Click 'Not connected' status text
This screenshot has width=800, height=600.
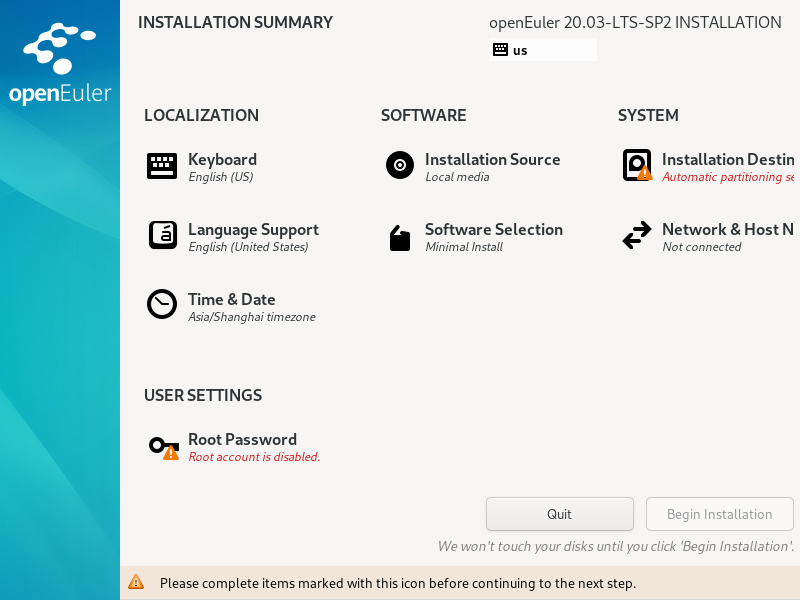point(702,247)
